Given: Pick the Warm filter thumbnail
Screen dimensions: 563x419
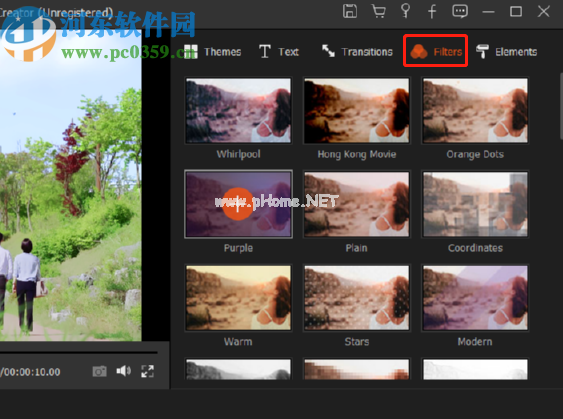Looking at the screenshot, I should [238, 298].
